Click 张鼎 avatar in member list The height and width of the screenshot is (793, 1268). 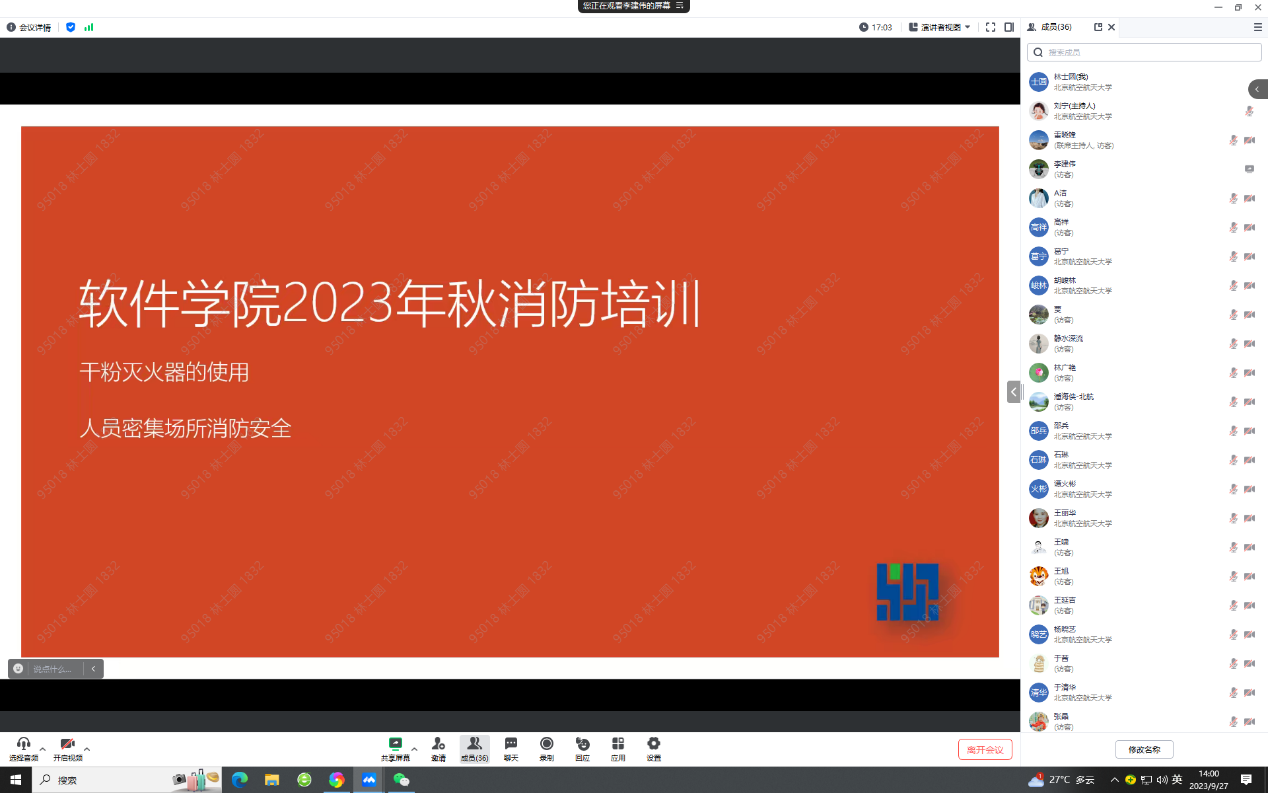[x=1039, y=721]
